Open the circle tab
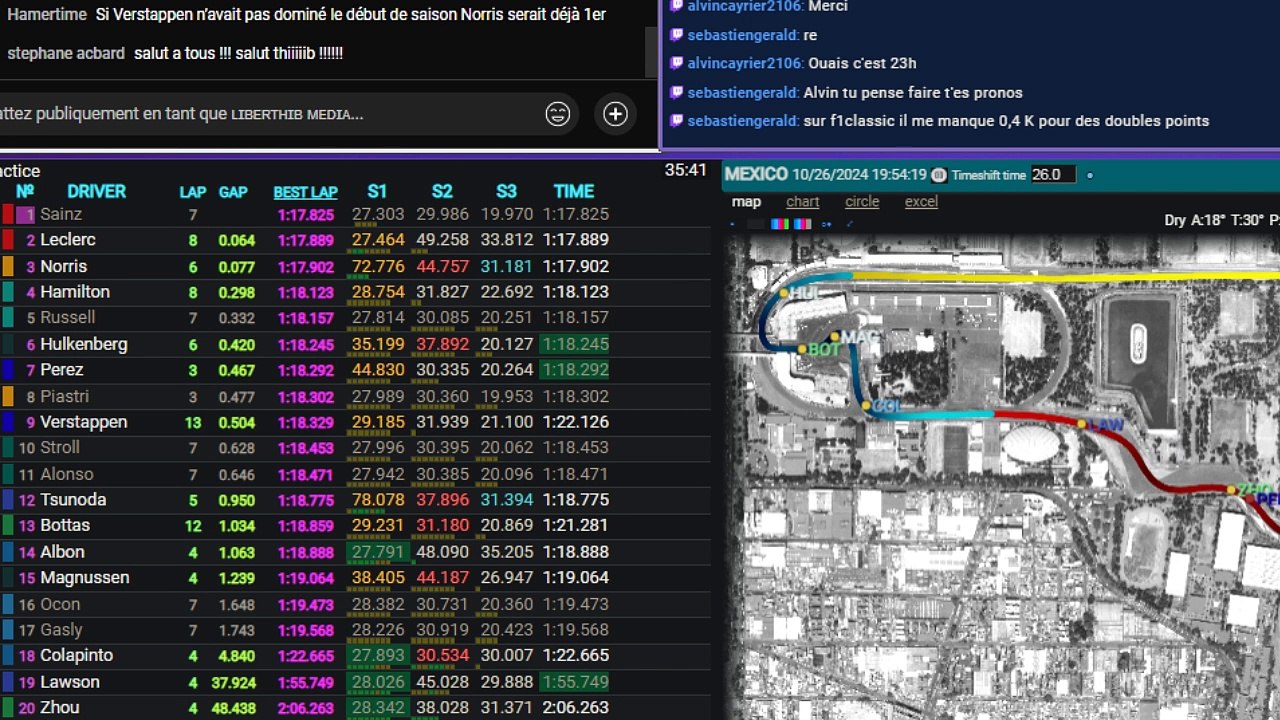The height and width of the screenshot is (720, 1280). pos(862,201)
